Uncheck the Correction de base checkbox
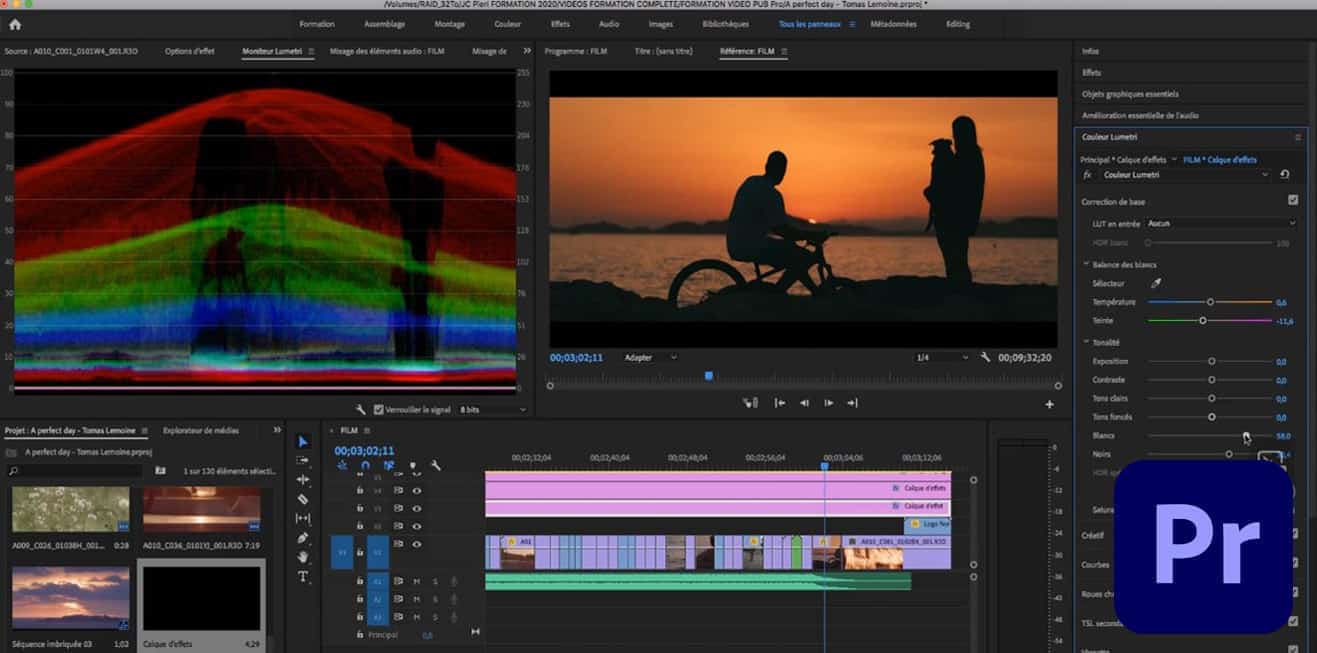 [x=1294, y=200]
